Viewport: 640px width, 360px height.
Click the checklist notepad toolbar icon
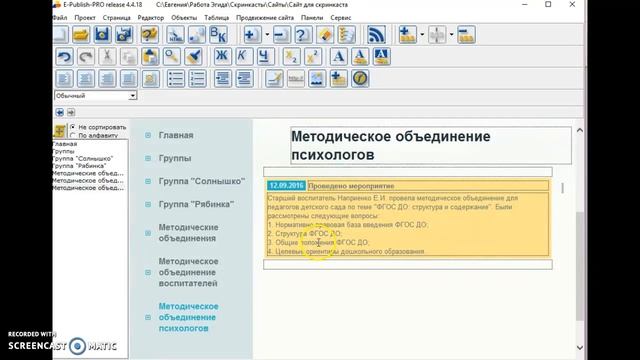pos(346,35)
